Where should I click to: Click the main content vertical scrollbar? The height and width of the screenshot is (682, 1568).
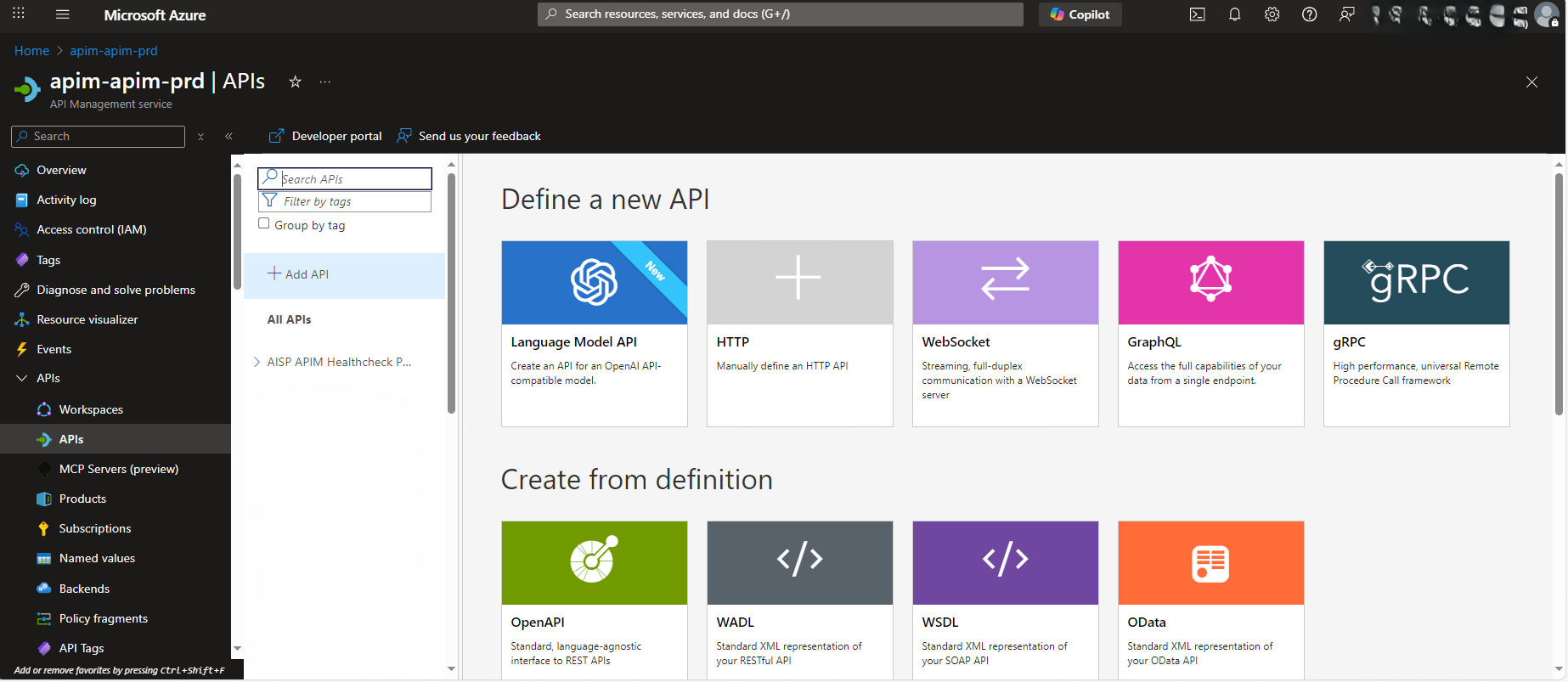click(x=1559, y=293)
